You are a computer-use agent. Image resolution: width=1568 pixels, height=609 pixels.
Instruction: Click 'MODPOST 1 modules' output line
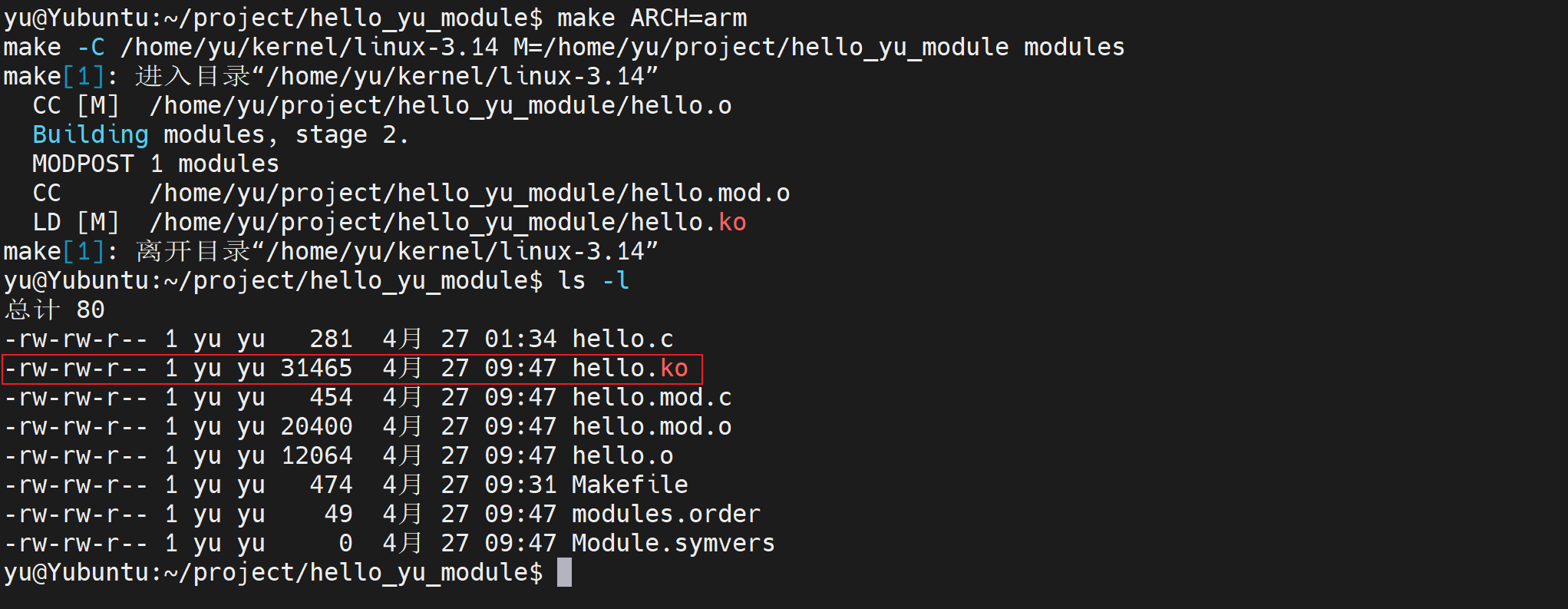(x=156, y=164)
